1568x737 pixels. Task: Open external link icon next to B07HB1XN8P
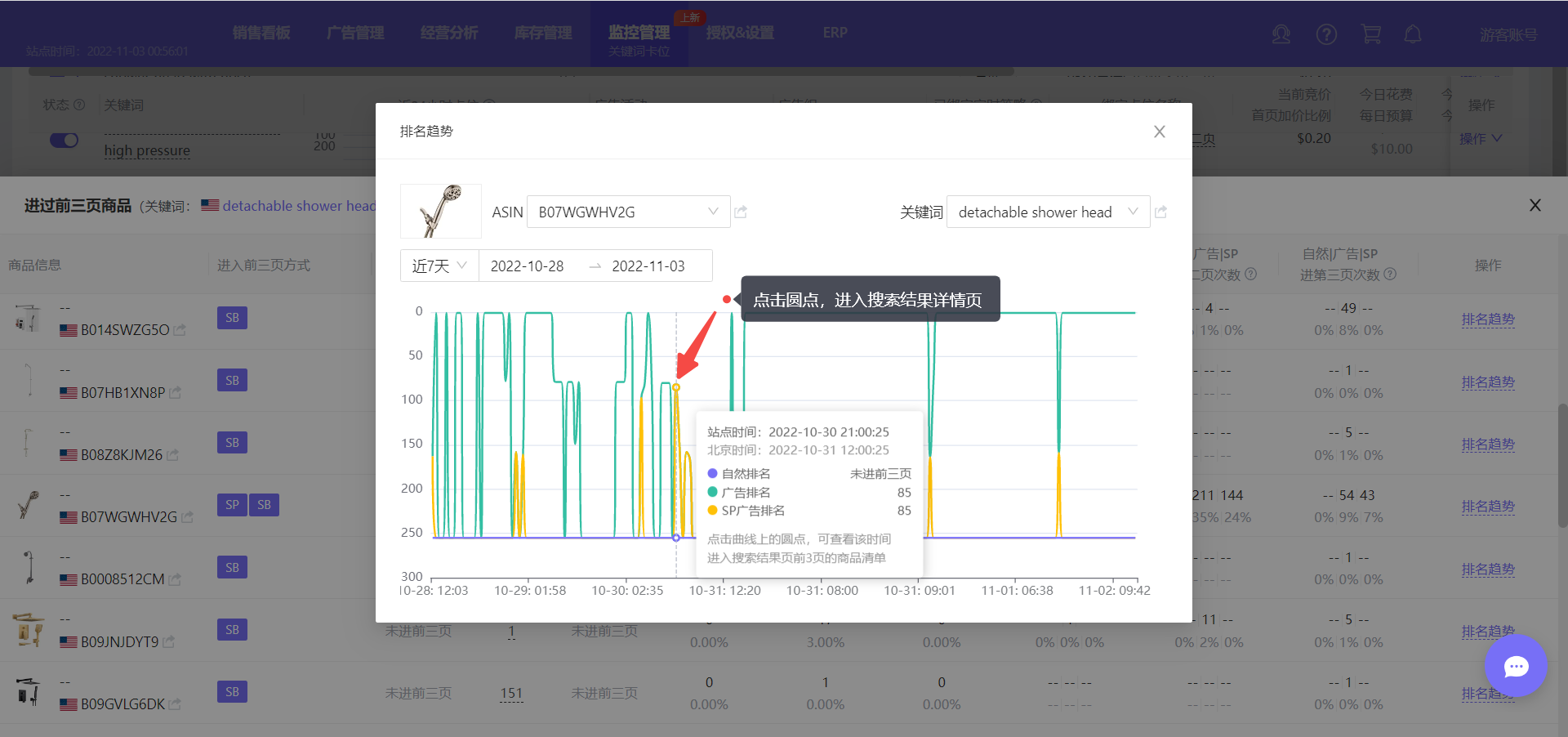(x=175, y=393)
